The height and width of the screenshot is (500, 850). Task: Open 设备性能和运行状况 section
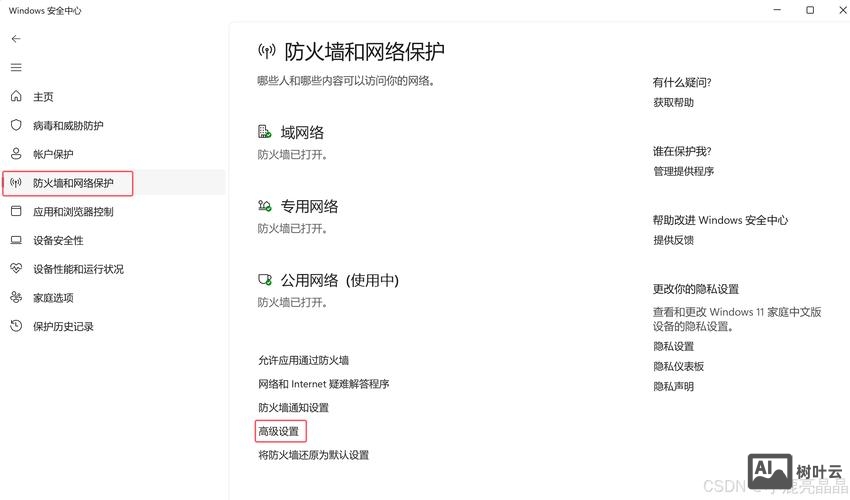(79, 269)
